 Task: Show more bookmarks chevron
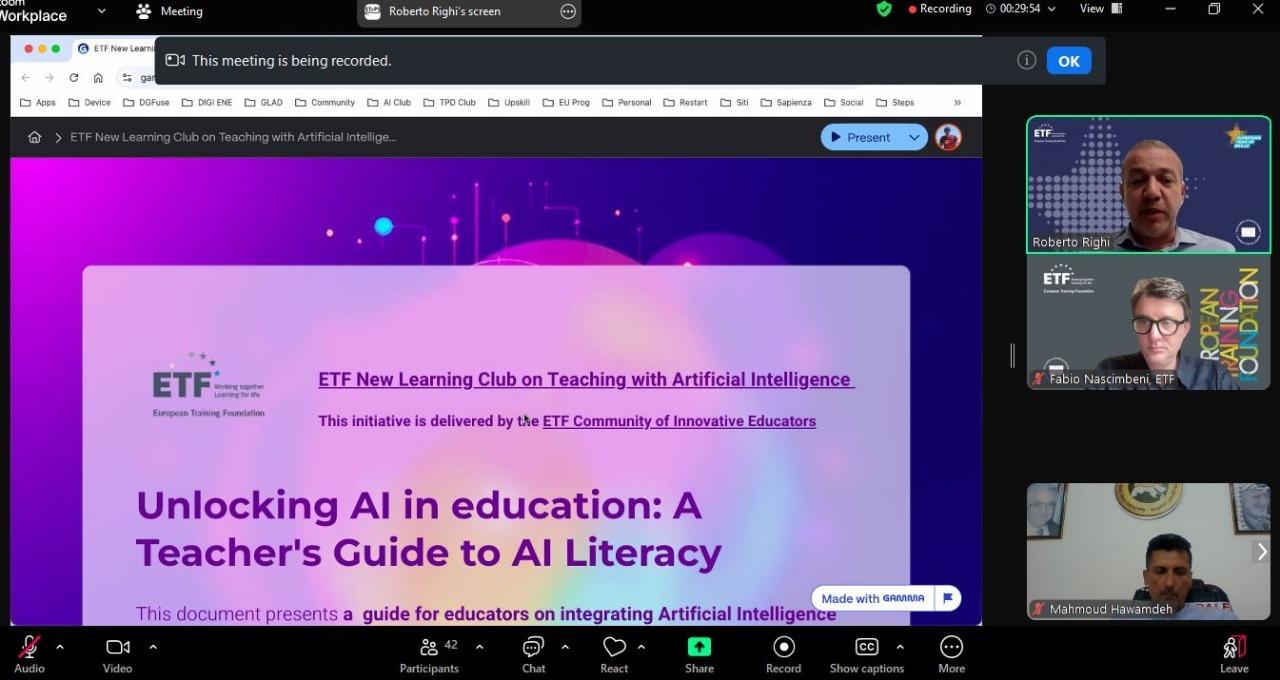click(x=957, y=102)
